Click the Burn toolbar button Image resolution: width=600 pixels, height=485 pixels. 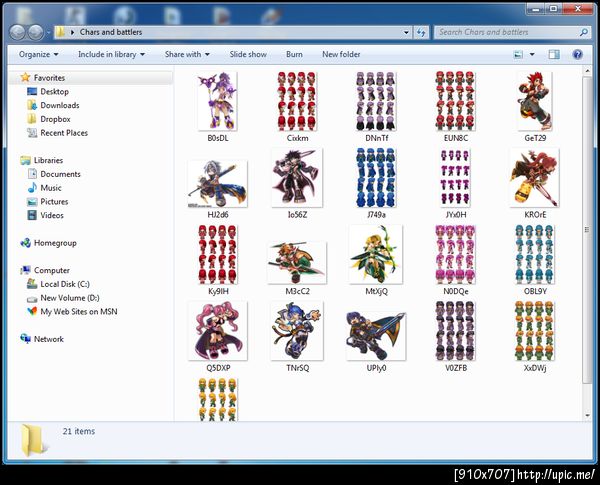click(x=294, y=54)
